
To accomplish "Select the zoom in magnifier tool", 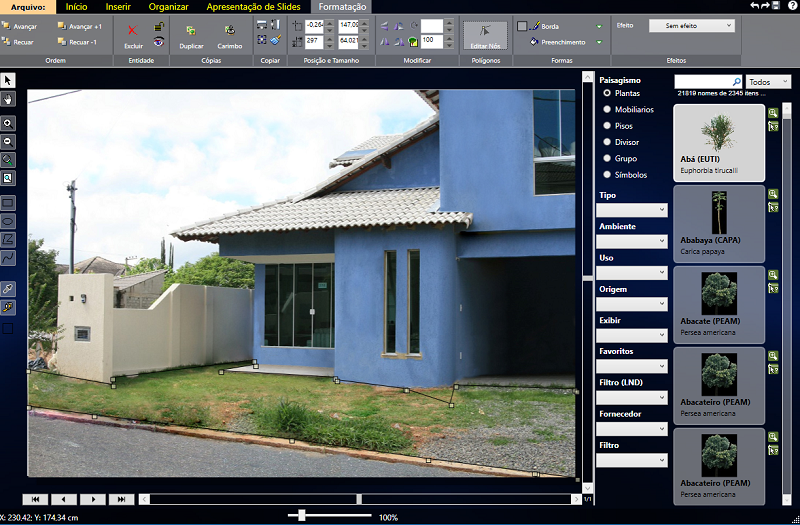I will click(9, 122).
